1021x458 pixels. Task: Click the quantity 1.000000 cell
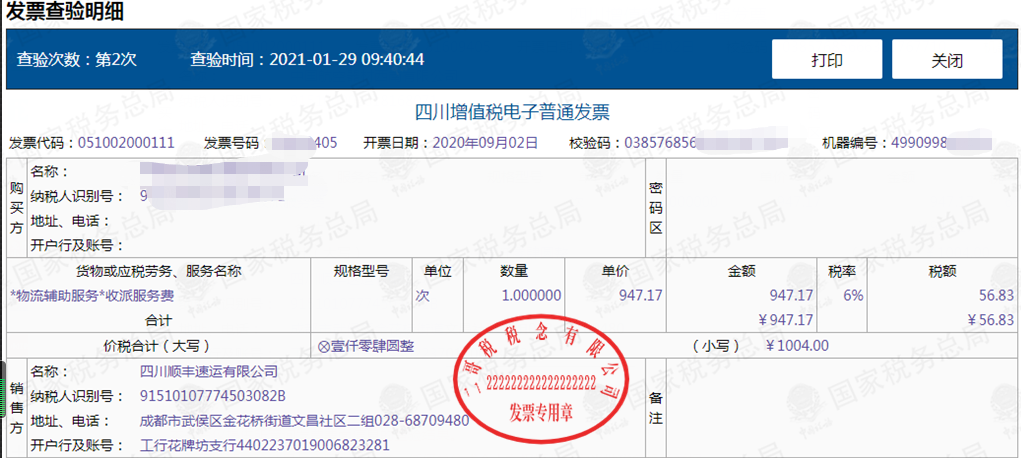tap(531, 296)
